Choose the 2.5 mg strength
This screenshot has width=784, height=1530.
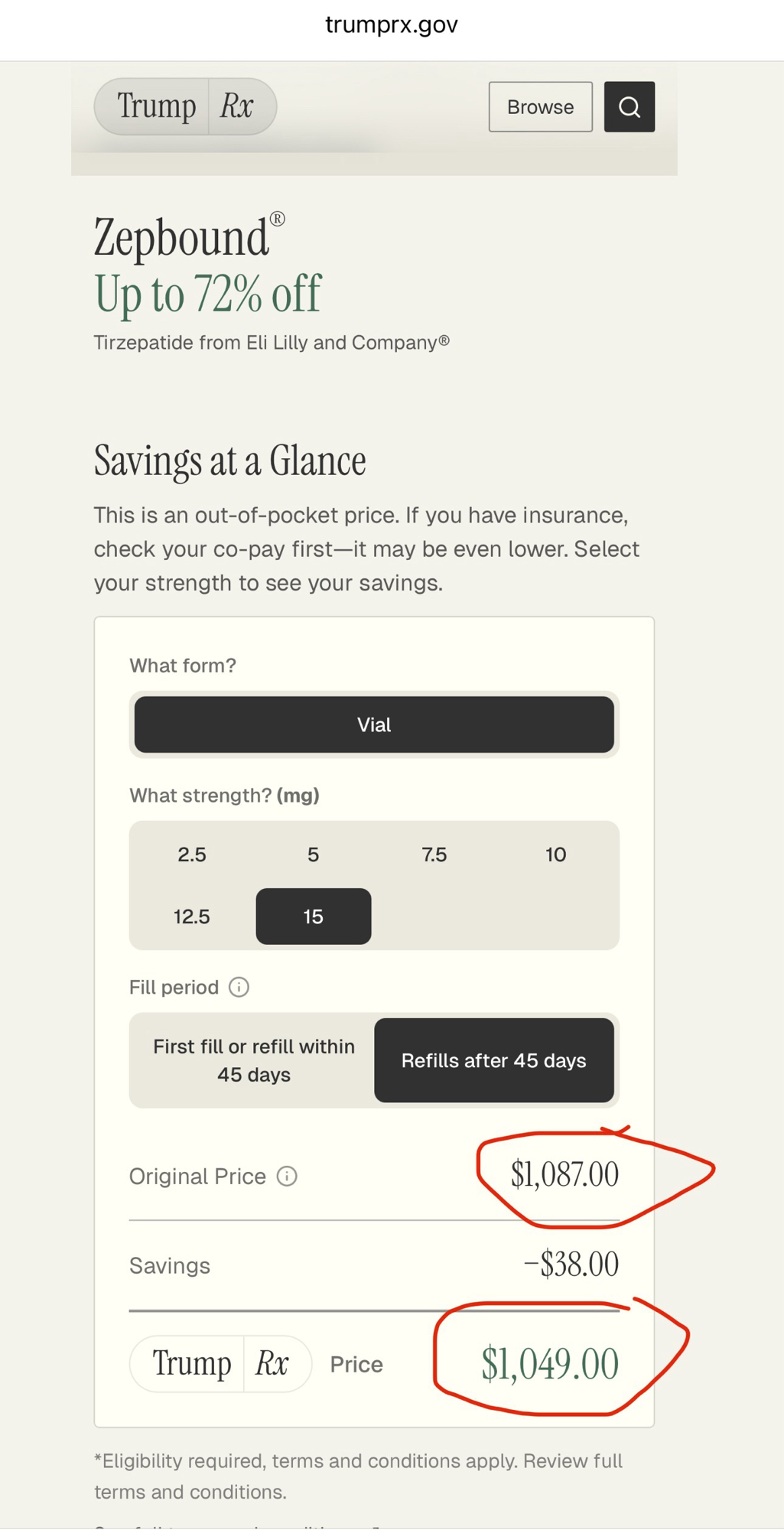[x=191, y=855]
